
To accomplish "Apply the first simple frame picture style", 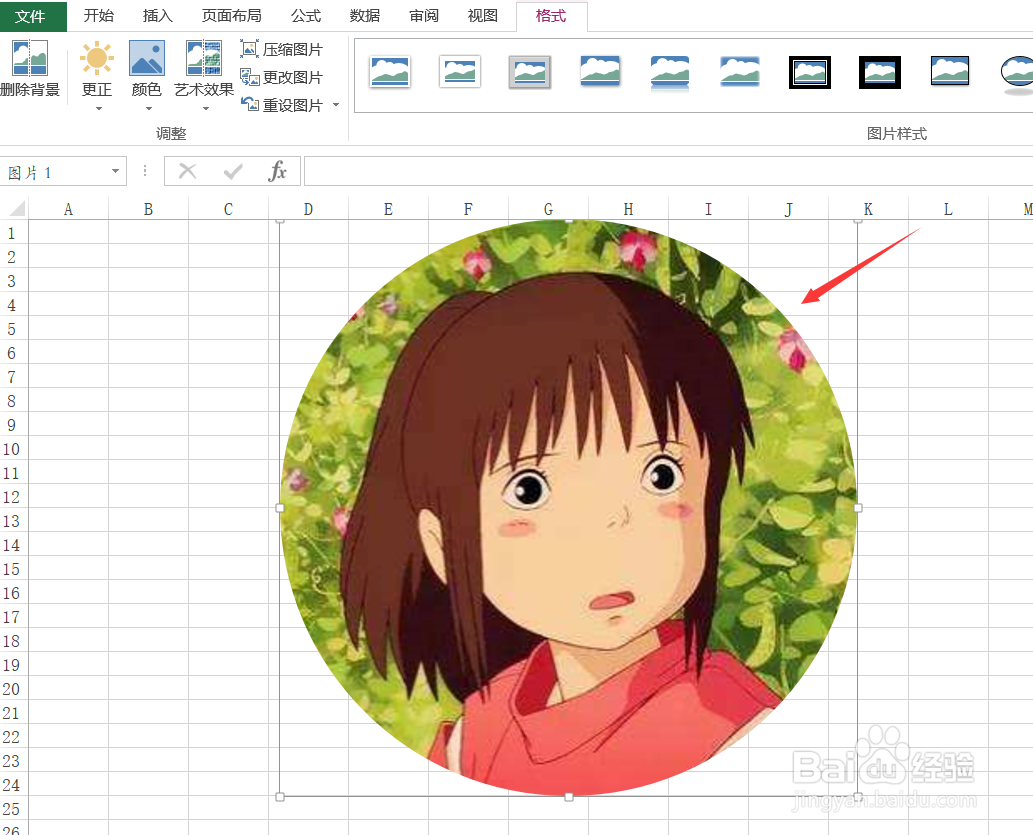I will click(390, 72).
